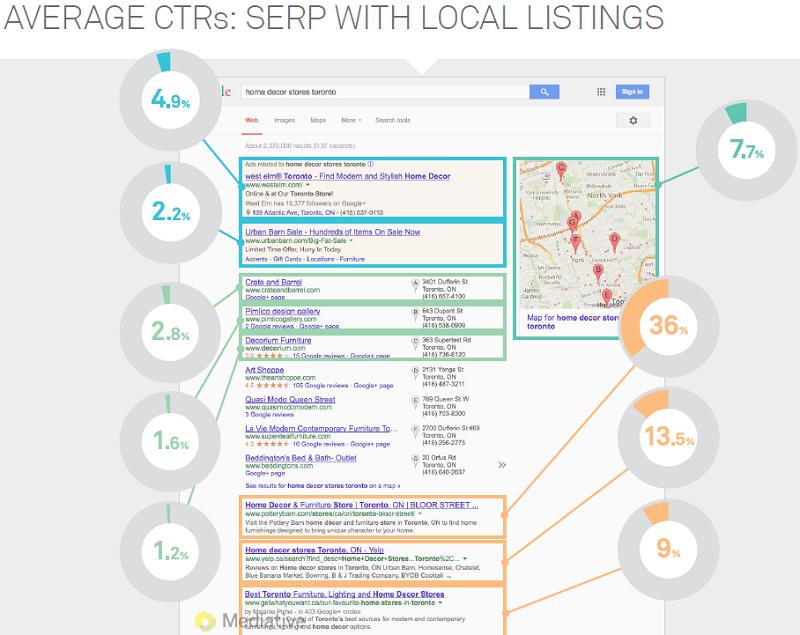Viewport: 800px width, 635px height.
Task: Open La Vie Modern Contemporary Furniture listing
Action: pos(321,428)
